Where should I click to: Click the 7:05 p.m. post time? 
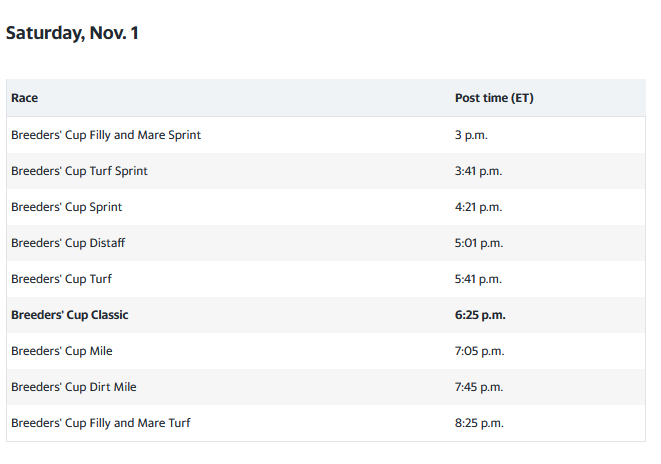point(479,351)
